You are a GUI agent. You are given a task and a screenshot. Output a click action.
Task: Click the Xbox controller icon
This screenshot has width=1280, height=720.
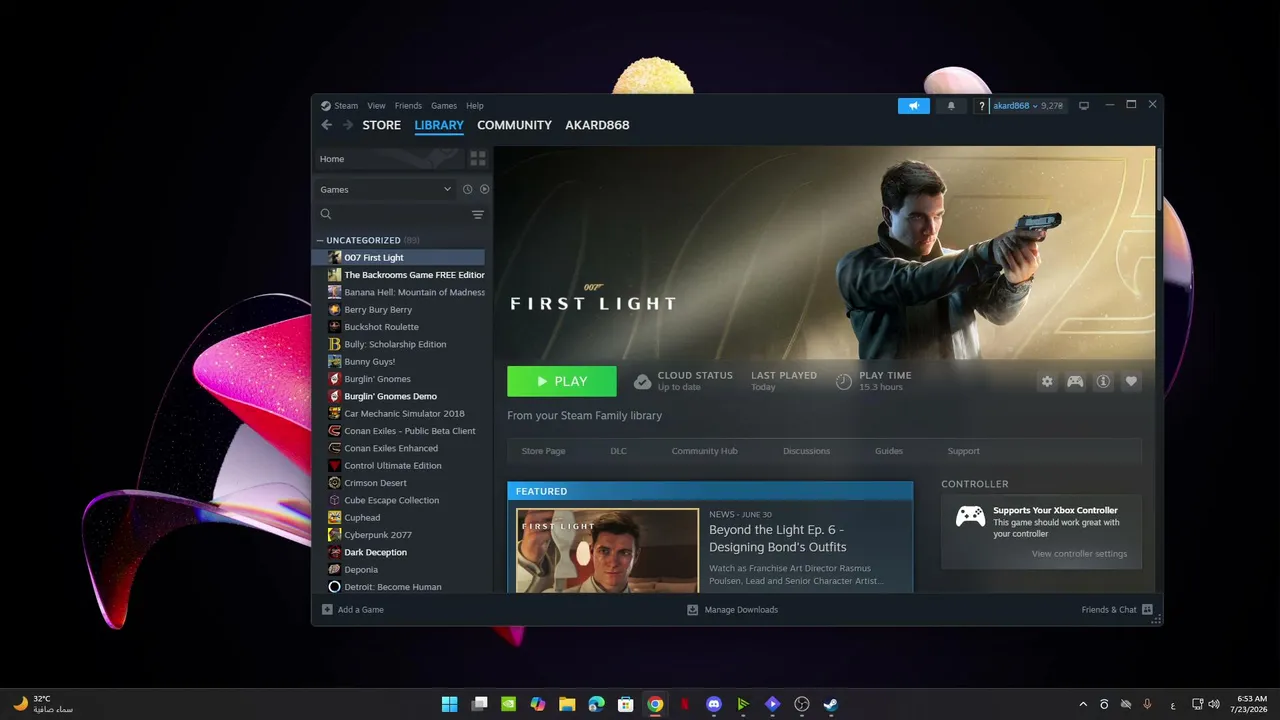(x=970, y=516)
